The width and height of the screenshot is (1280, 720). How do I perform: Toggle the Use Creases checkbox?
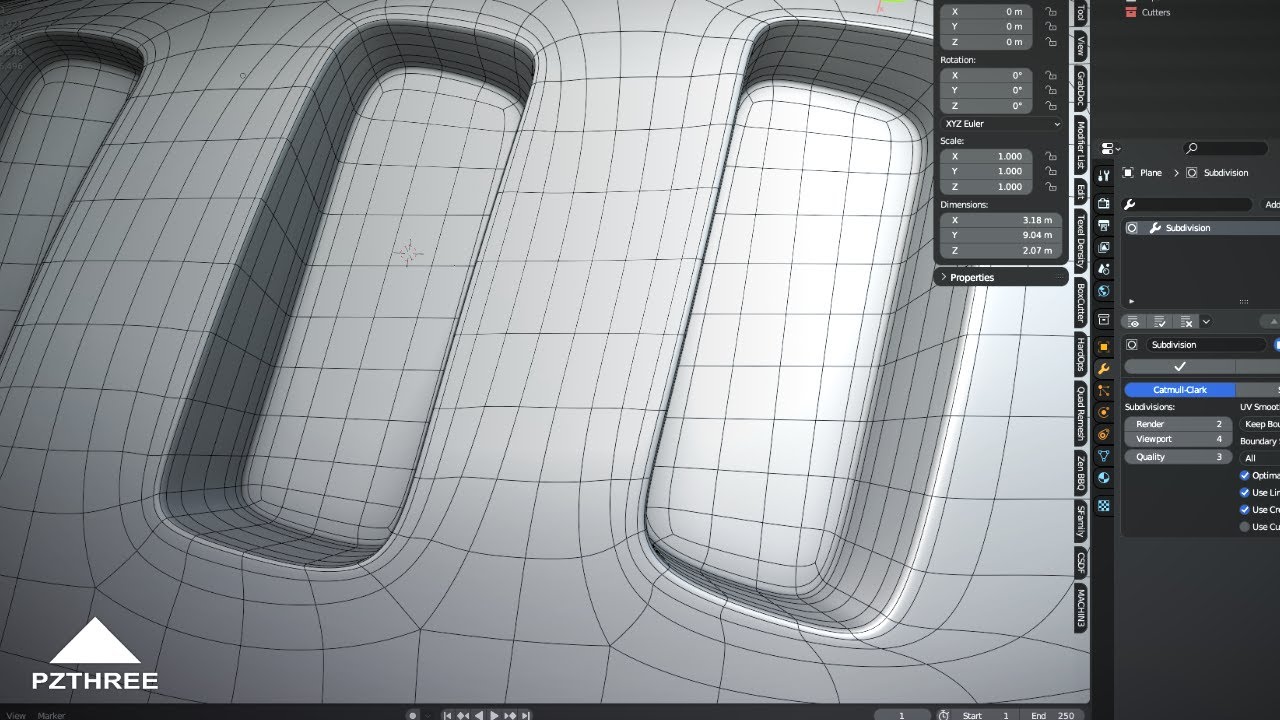click(1245, 509)
